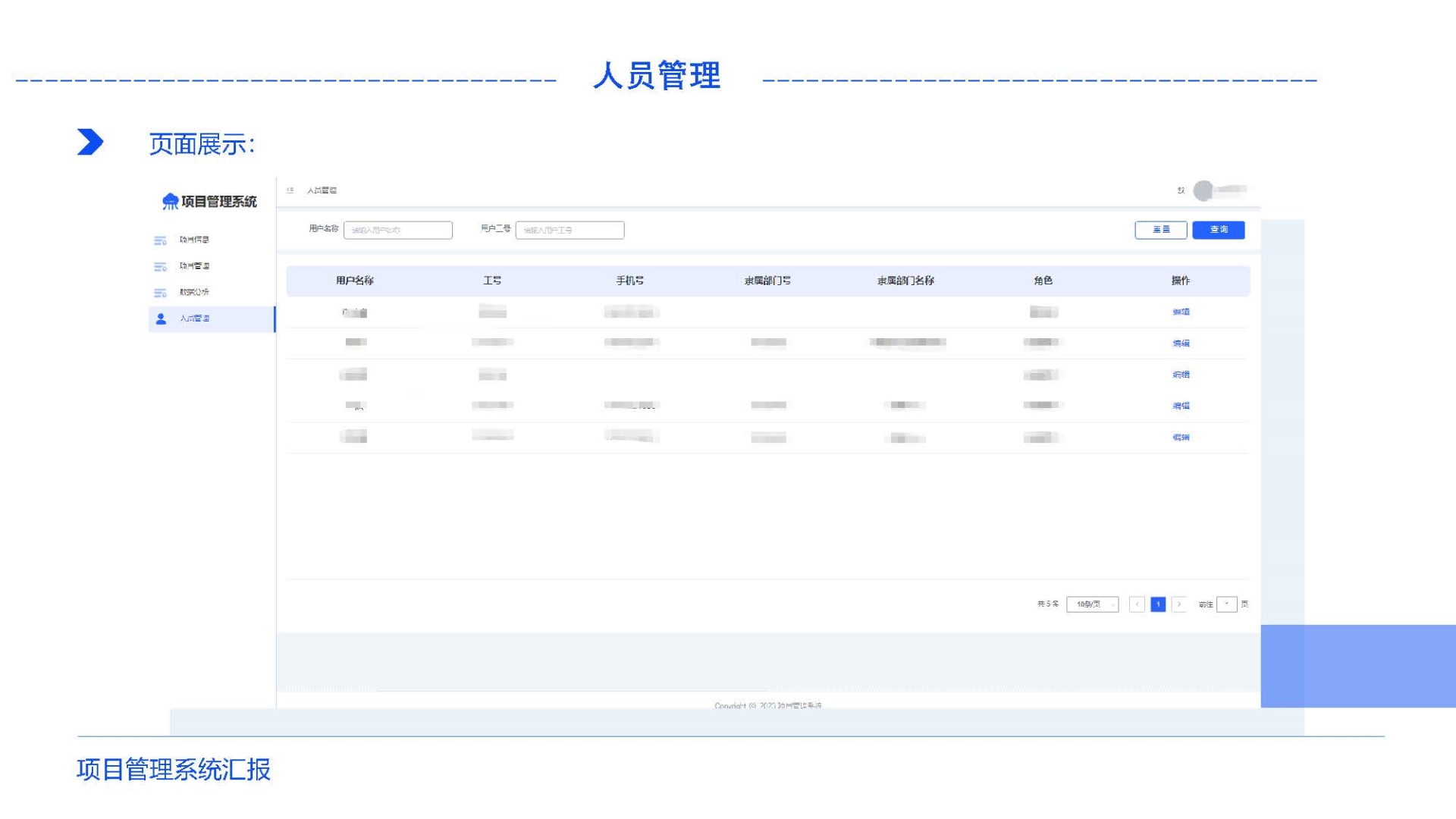Image resolution: width=1456 pixels, height=819 pixels.
Task: Focus the 用户名称 search input field
Action: [398, 230]
